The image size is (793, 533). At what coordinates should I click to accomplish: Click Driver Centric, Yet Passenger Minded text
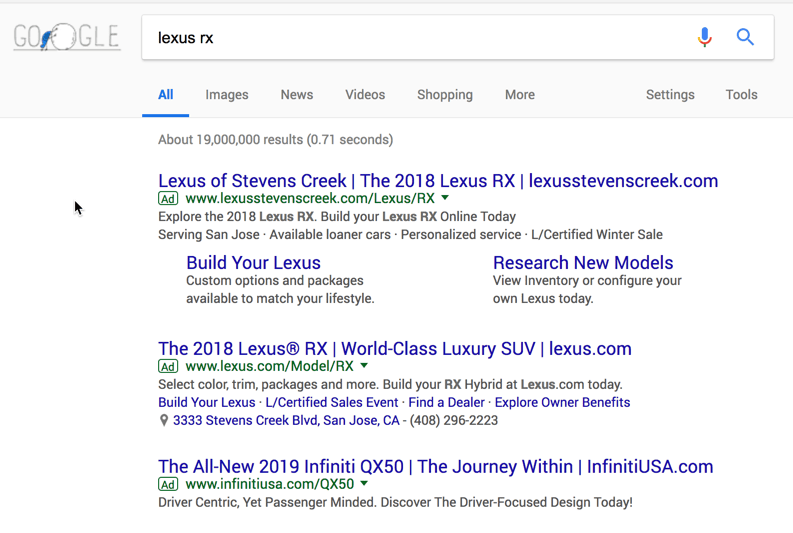tap(395, 502)
